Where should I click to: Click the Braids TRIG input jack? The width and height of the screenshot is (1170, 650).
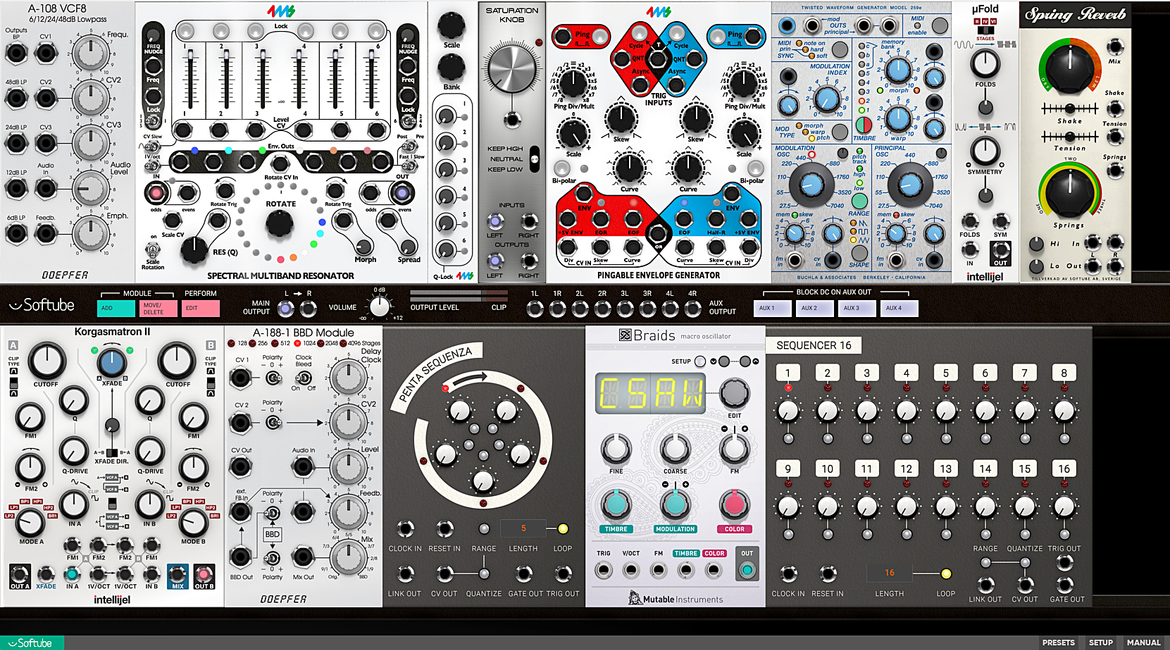tap(604, 571)
